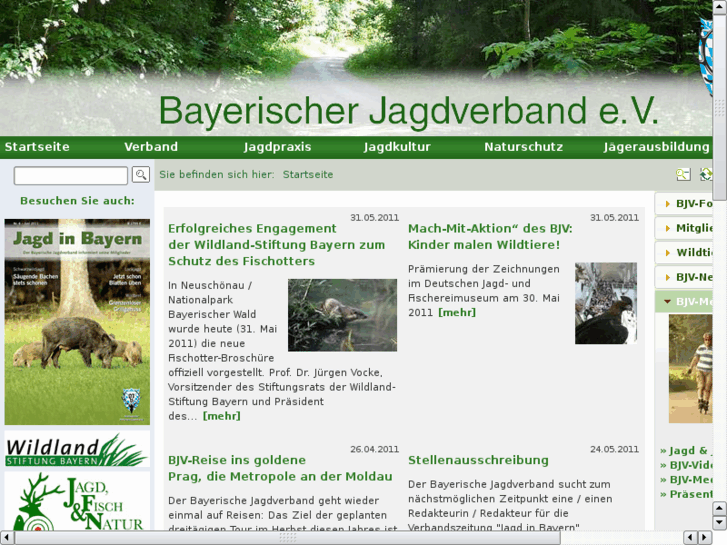The image size is (727, 545).
Task: Collapse the open BJV-Me... sidebar panel
Action: pyautogui.click(x=684, y=301)
